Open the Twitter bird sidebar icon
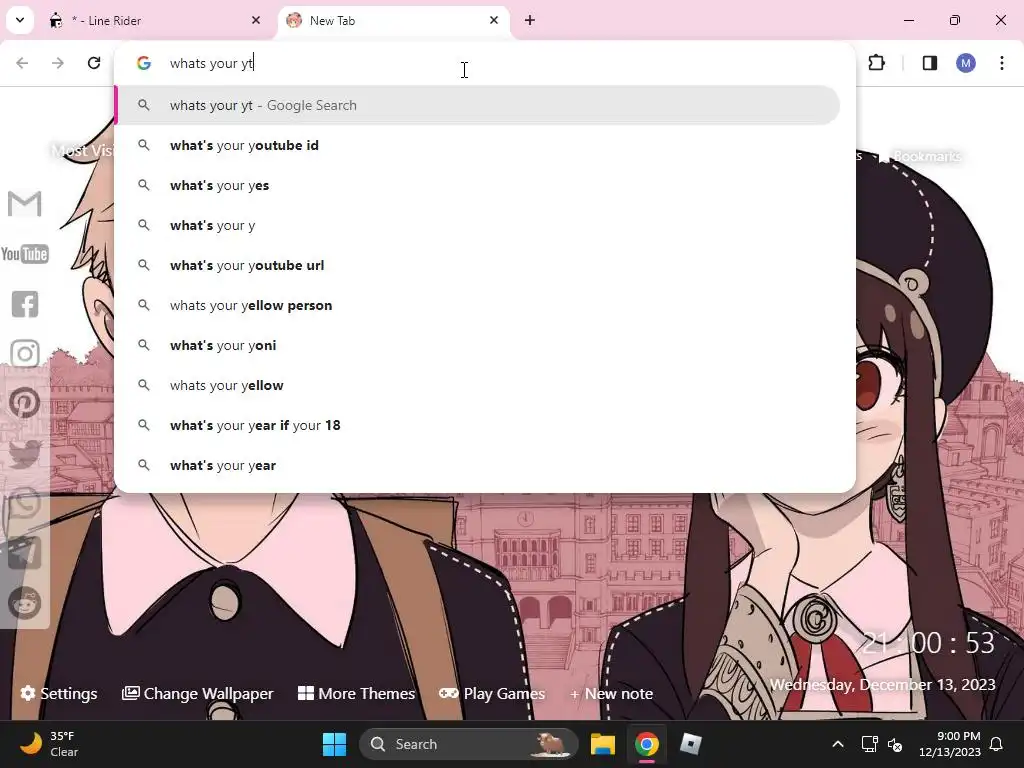Screen dimensions: 1024x768 pos(25,453)
